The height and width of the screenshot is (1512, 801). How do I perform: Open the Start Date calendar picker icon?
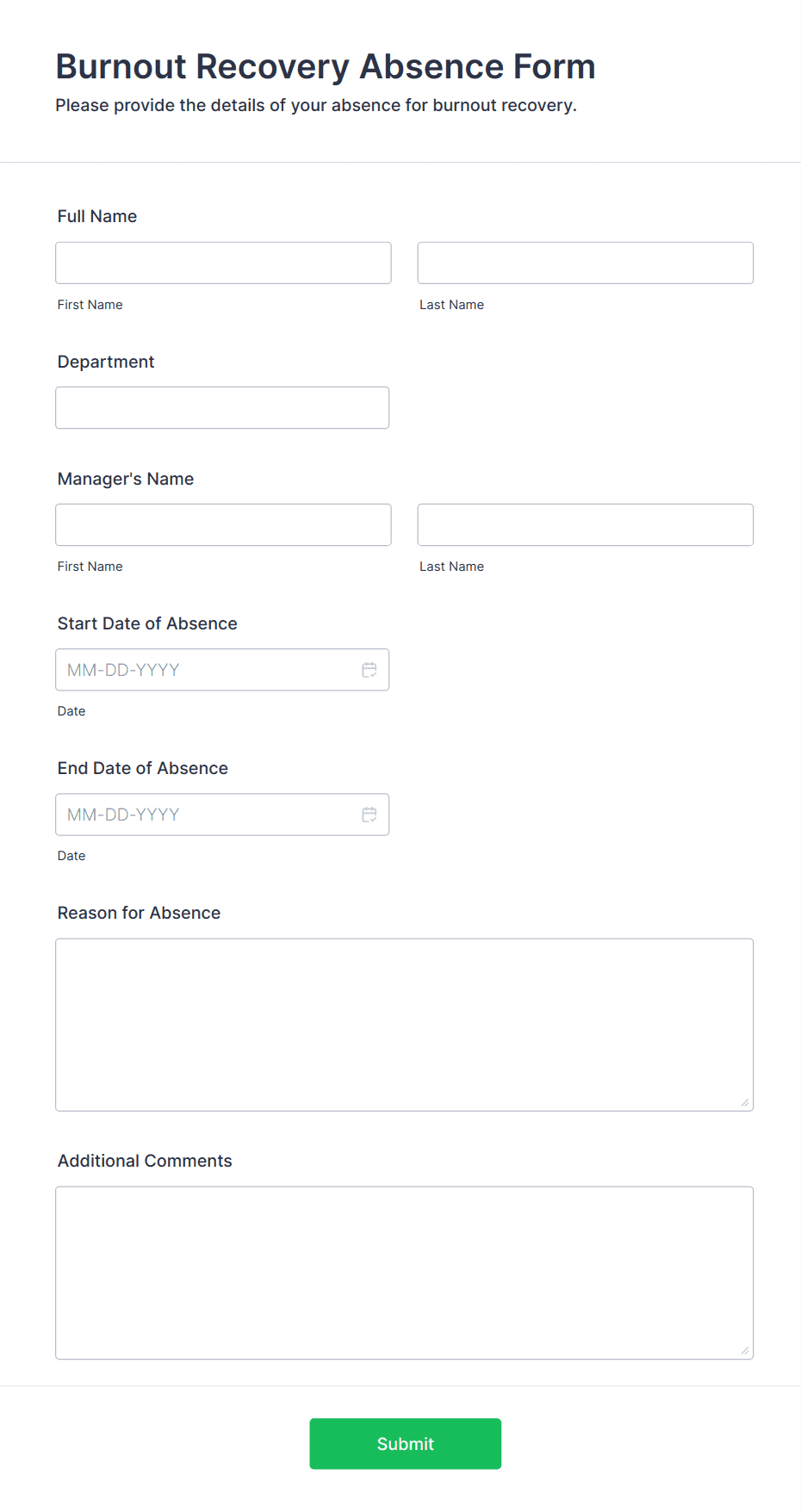(369, 670)
